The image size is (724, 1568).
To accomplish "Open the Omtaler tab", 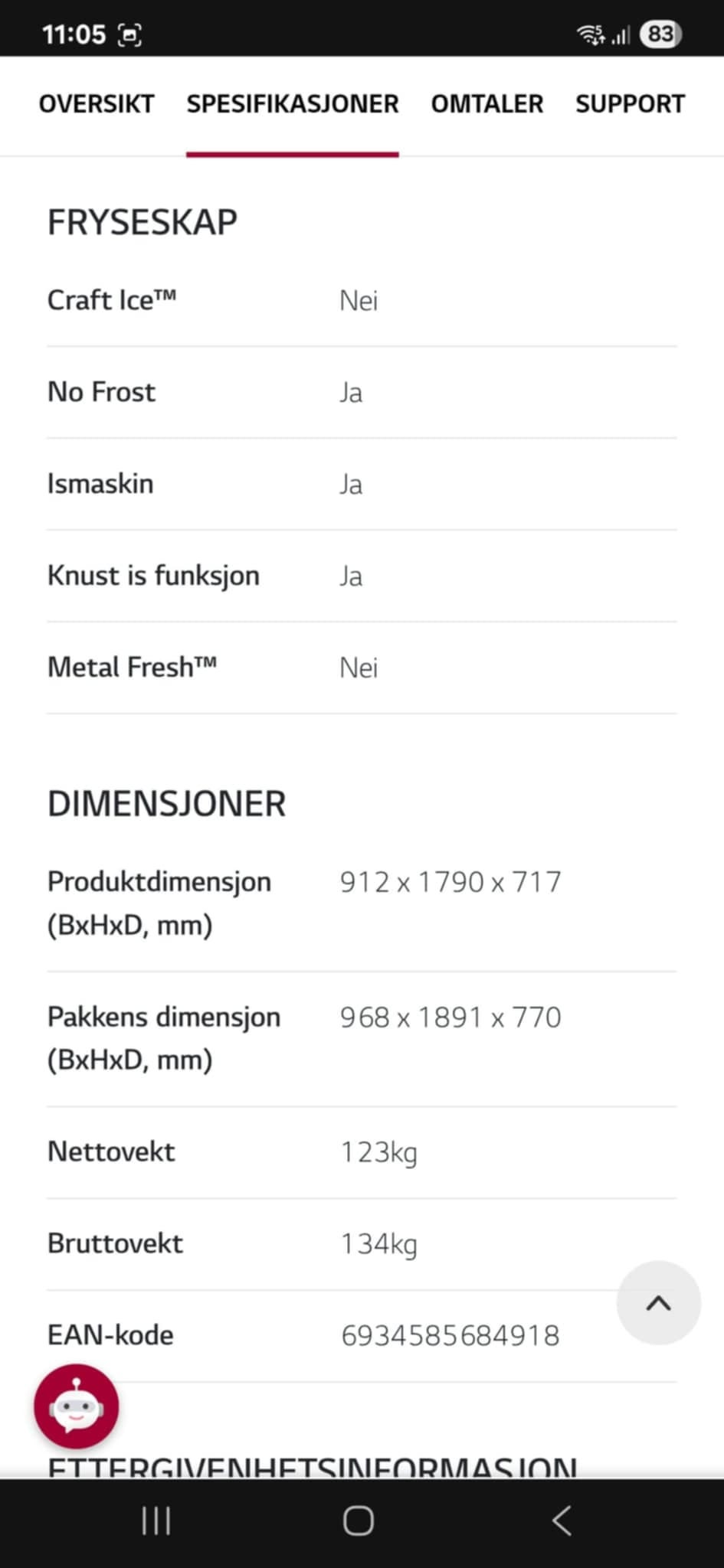I will tap(487, 104).
